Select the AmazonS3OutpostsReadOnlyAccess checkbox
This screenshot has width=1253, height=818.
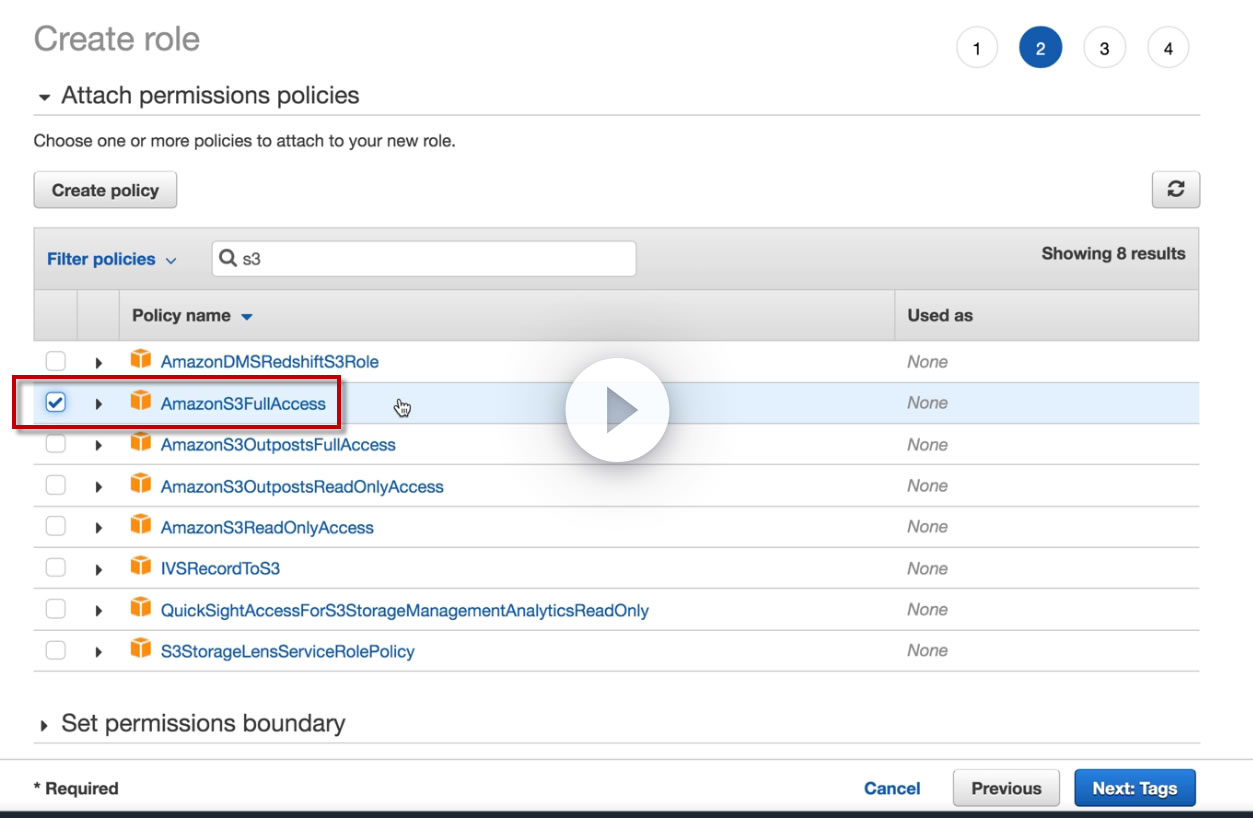pos(56,485)
